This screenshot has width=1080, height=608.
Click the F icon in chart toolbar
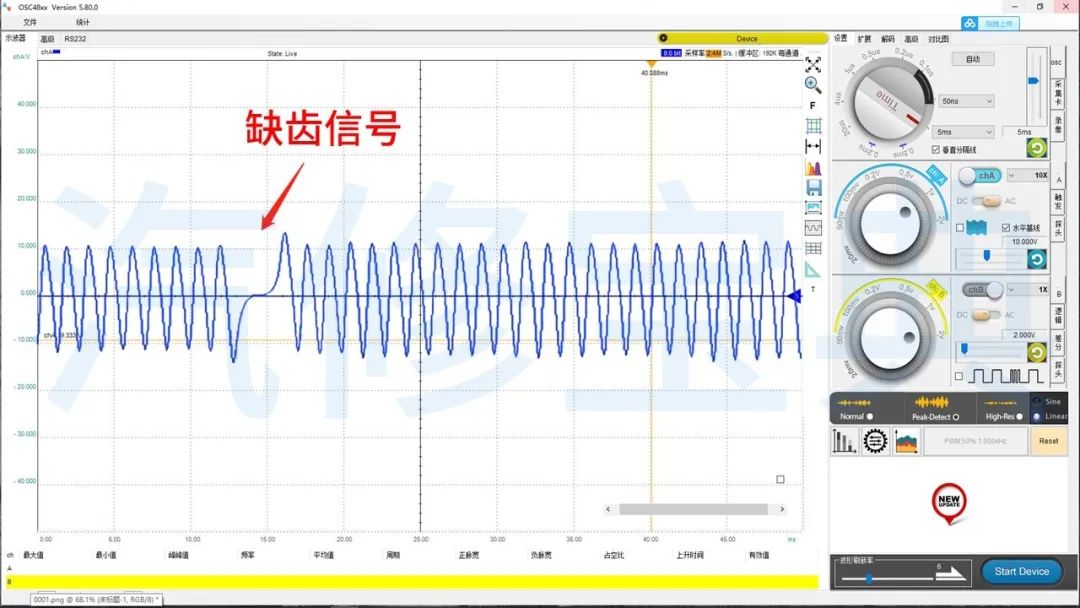tap(813, 105)
